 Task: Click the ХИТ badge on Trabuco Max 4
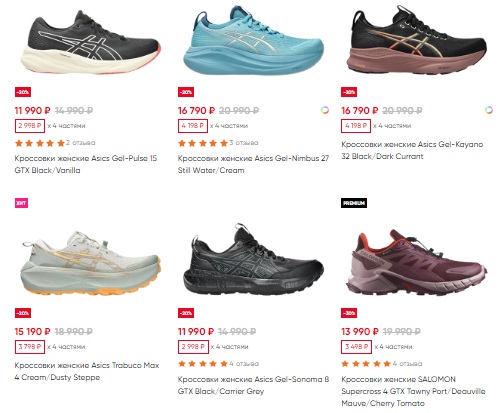(x=21, y=203)
